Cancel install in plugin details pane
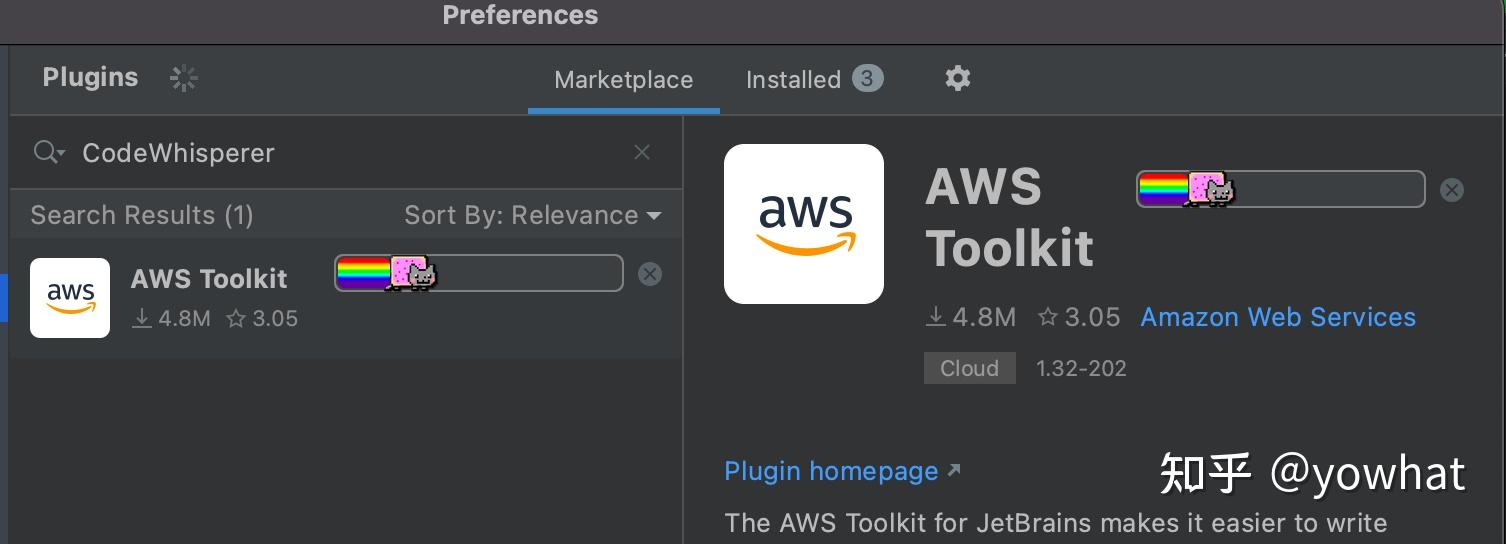This screenshot has height=544, width=1506. [1452, 189]
